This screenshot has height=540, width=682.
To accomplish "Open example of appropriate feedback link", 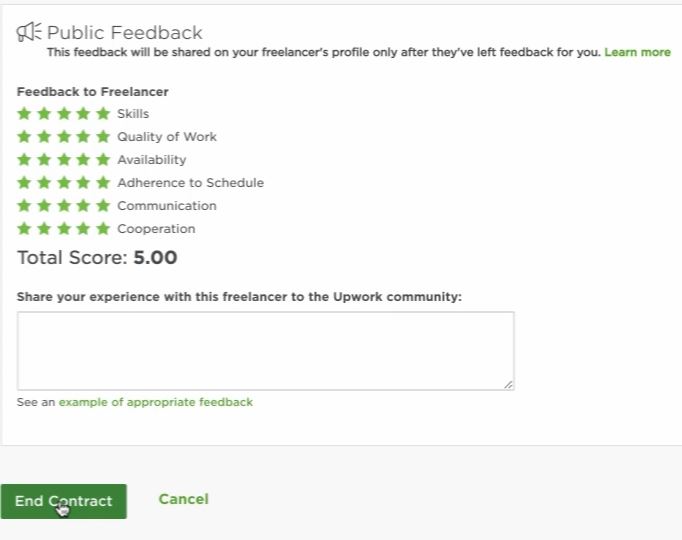I will tap(156, 402).
